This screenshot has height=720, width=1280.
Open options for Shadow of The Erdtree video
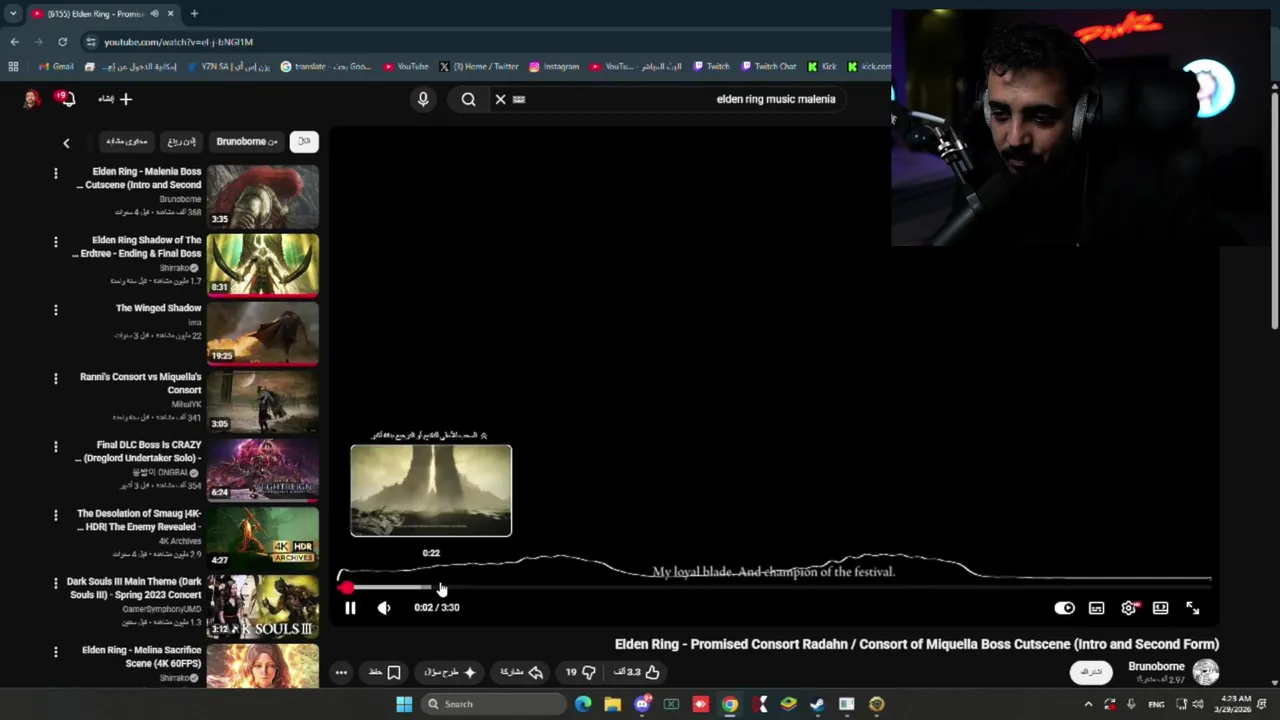point(56,242)
